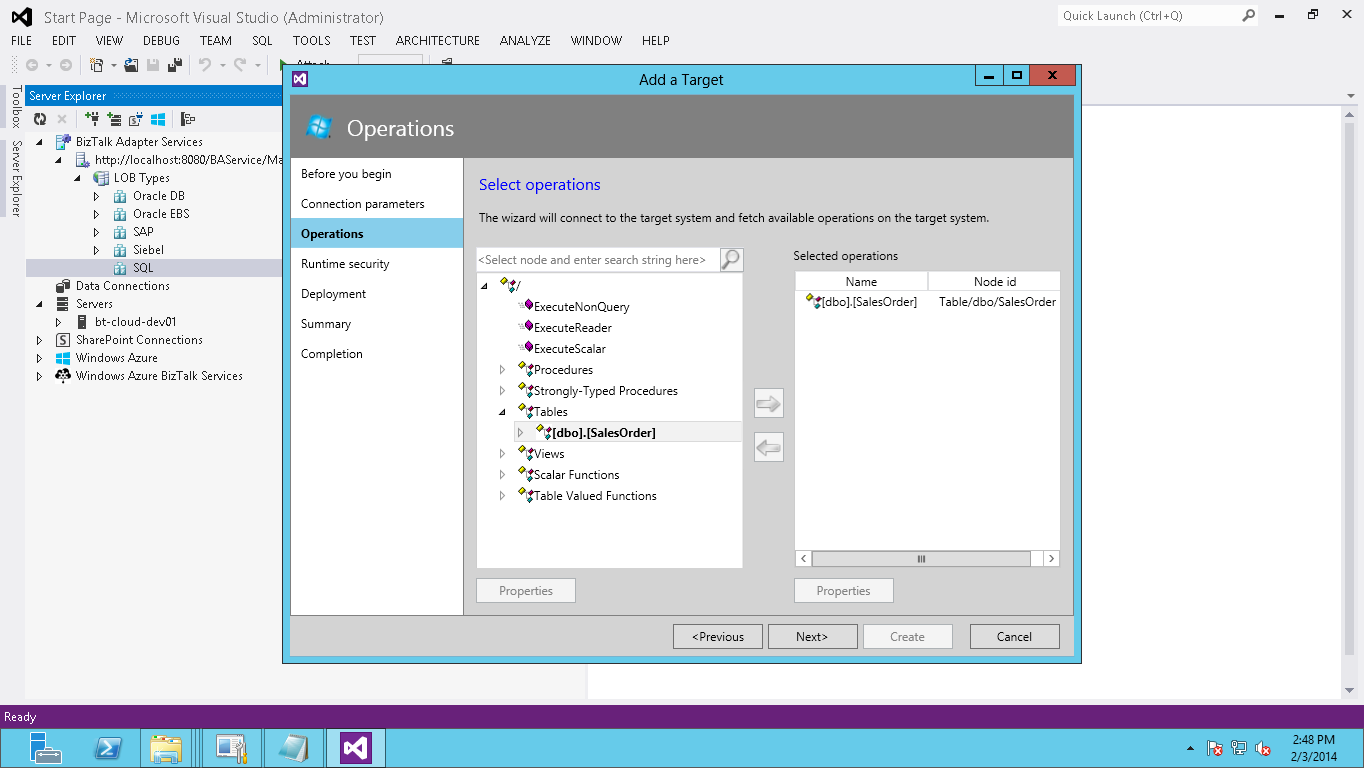Click the tree-structure icon in Server Explorer toolbar
Screen dimensions: 1364x768
click(x=187, y=119)
